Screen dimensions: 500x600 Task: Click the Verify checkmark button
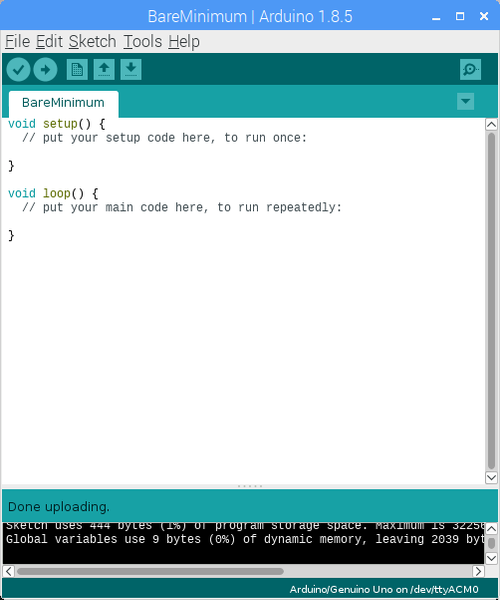pyautogui.click(x=18, y=70)
